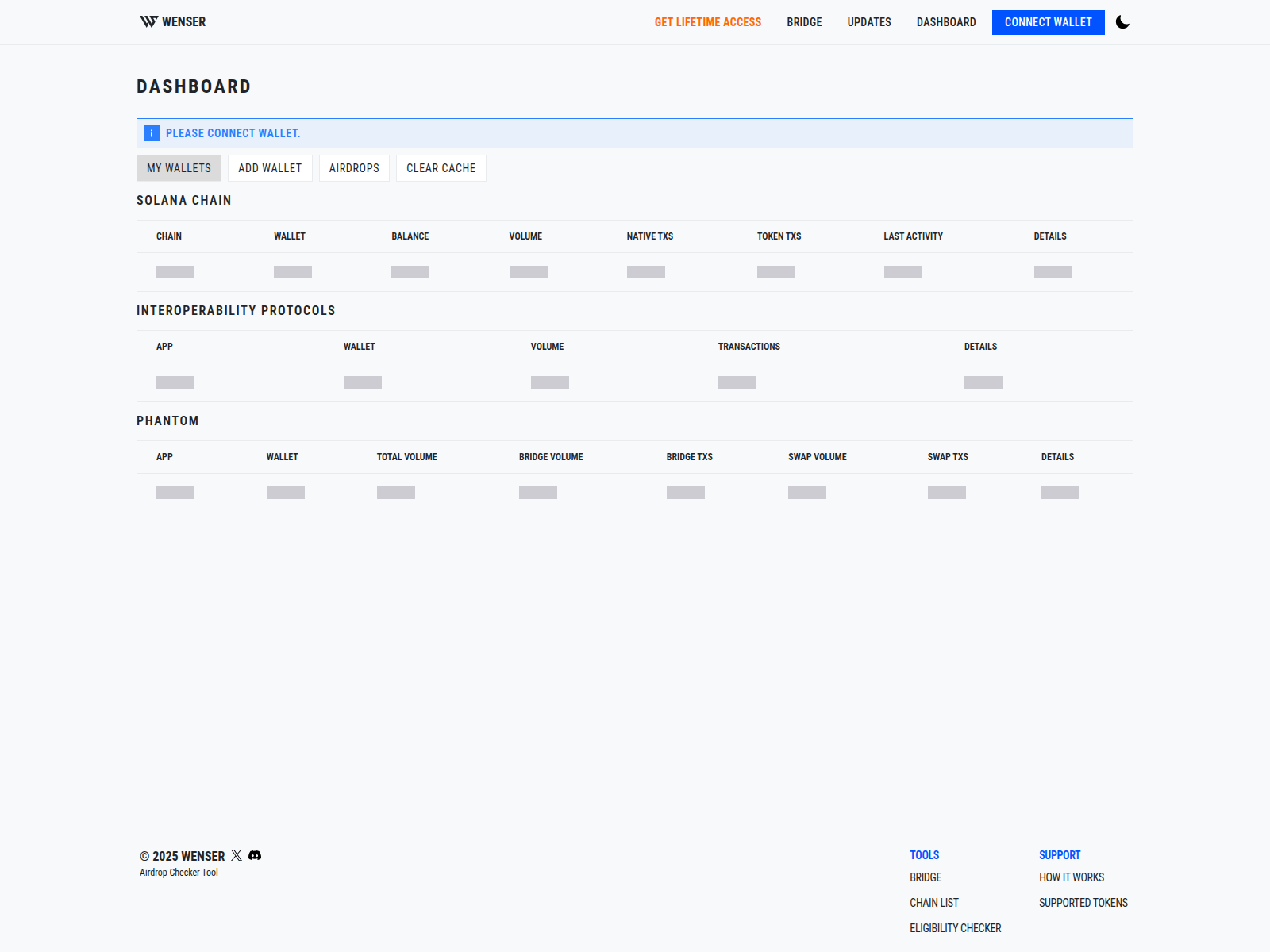Go to Dashboard in header navigation

coord(946,22)
